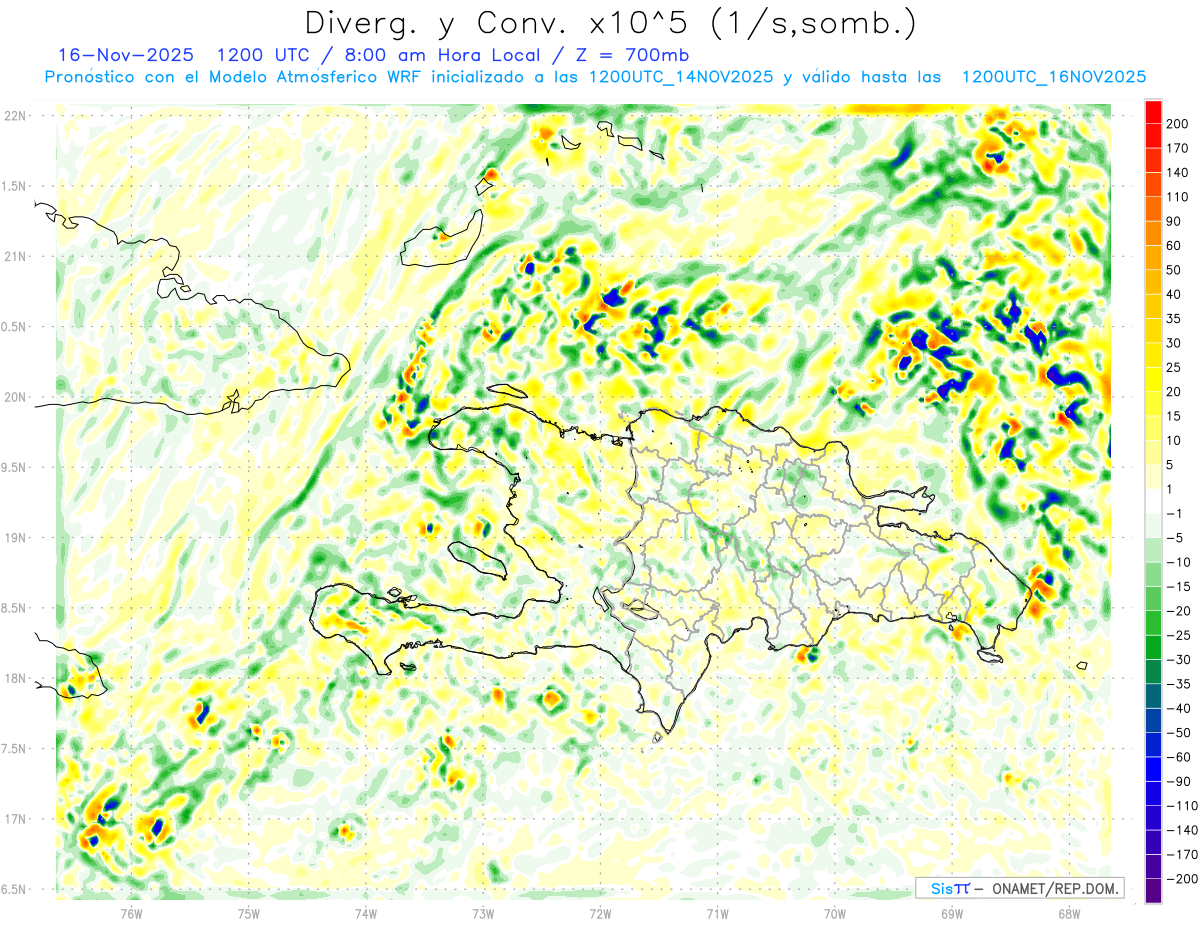Click the '68W' longitude label
Viewport: 1200px width, 927px height.
(1069, 913)
